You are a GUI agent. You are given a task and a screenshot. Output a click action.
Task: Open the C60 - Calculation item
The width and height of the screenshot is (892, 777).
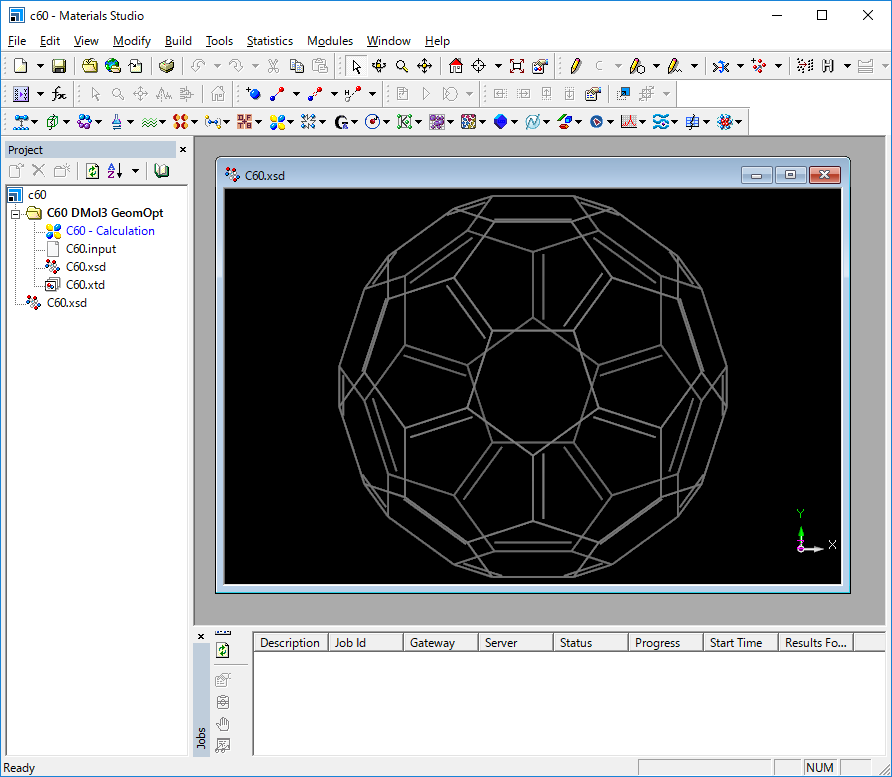[110, 231]
